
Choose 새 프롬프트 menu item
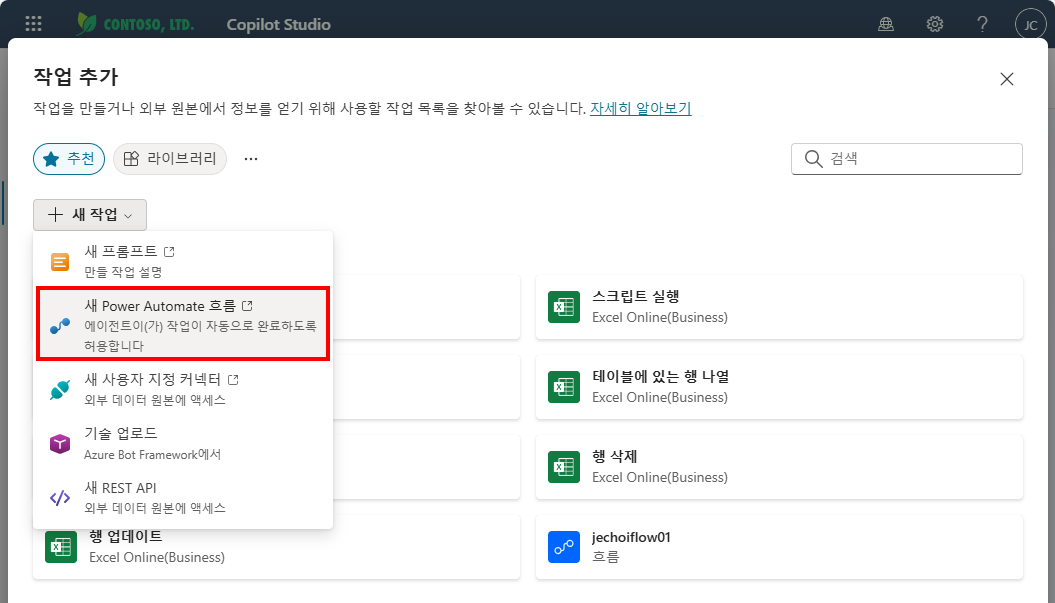point(183,261)
